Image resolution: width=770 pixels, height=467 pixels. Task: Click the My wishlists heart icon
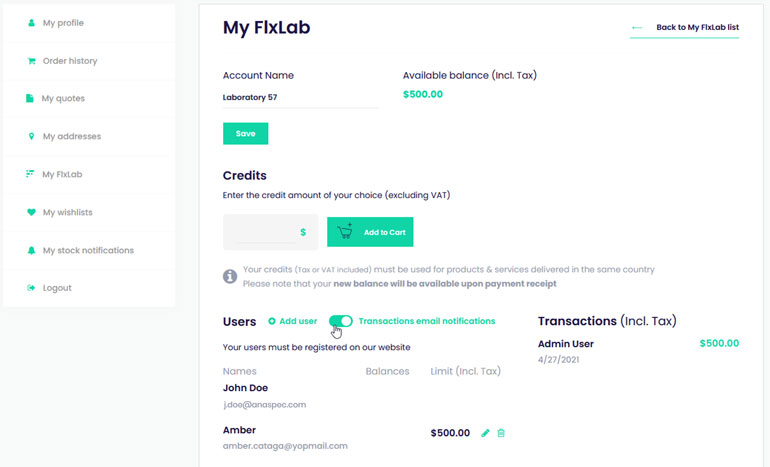[31, 212]
